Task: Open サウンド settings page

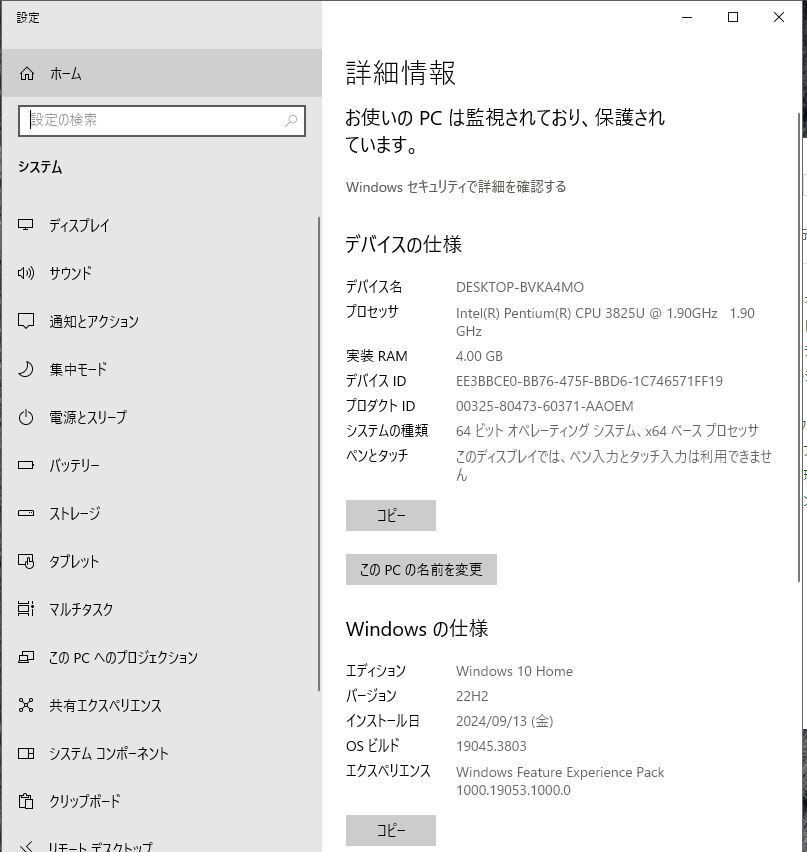Action: pyautogui.click(x=160, y=273)
